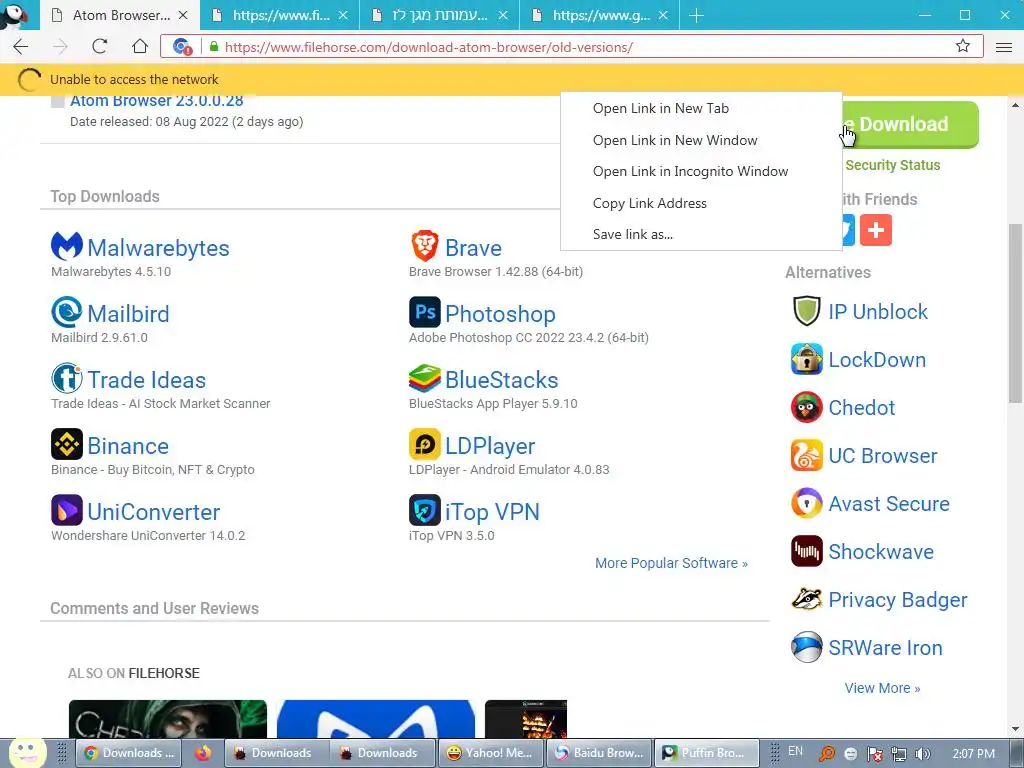Click the volume speaker tray icon
The width and height of the screenshot is (1024, 768).
[923, 754]
